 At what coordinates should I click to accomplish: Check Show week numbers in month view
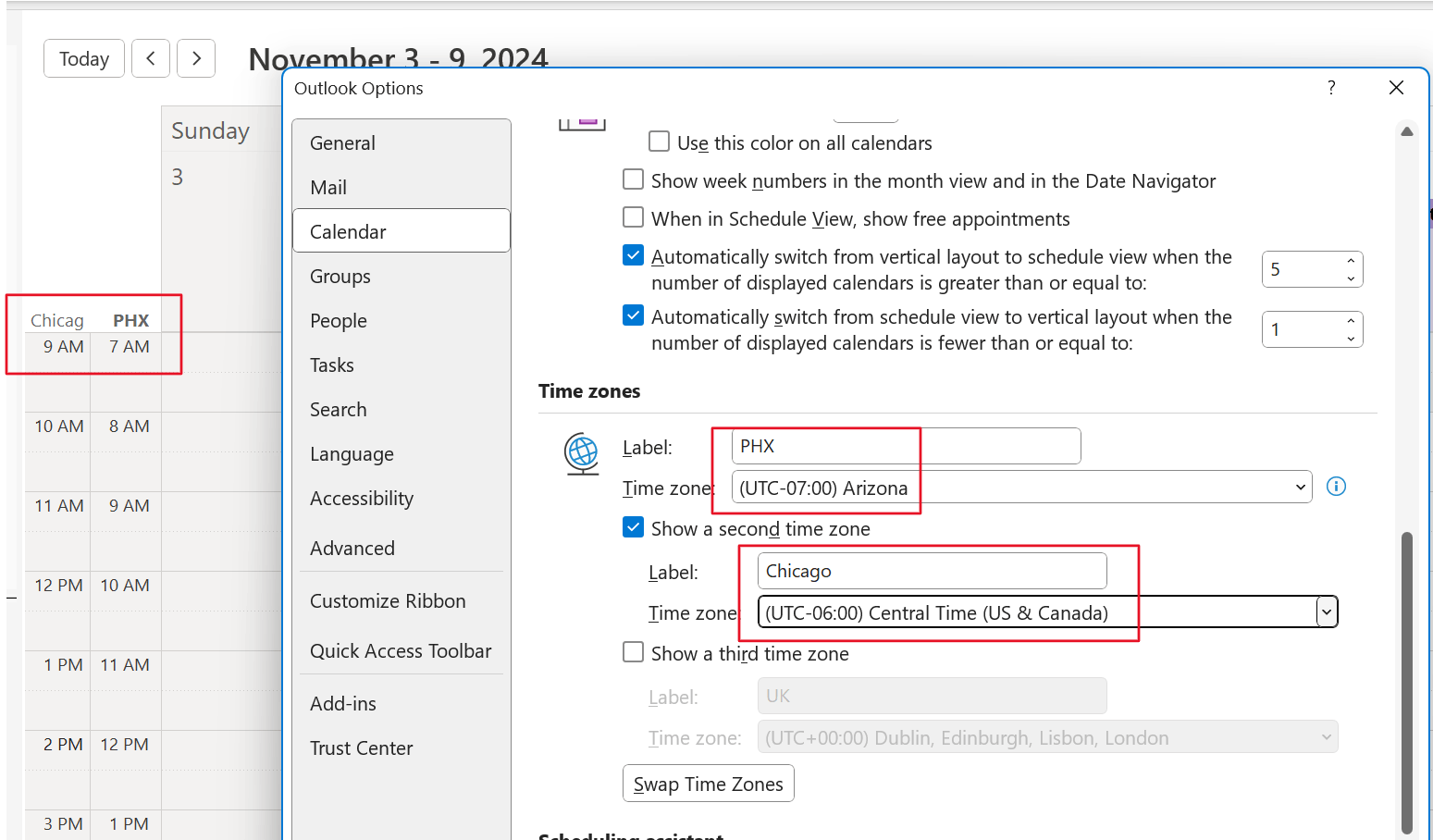(x=634, y=179)
